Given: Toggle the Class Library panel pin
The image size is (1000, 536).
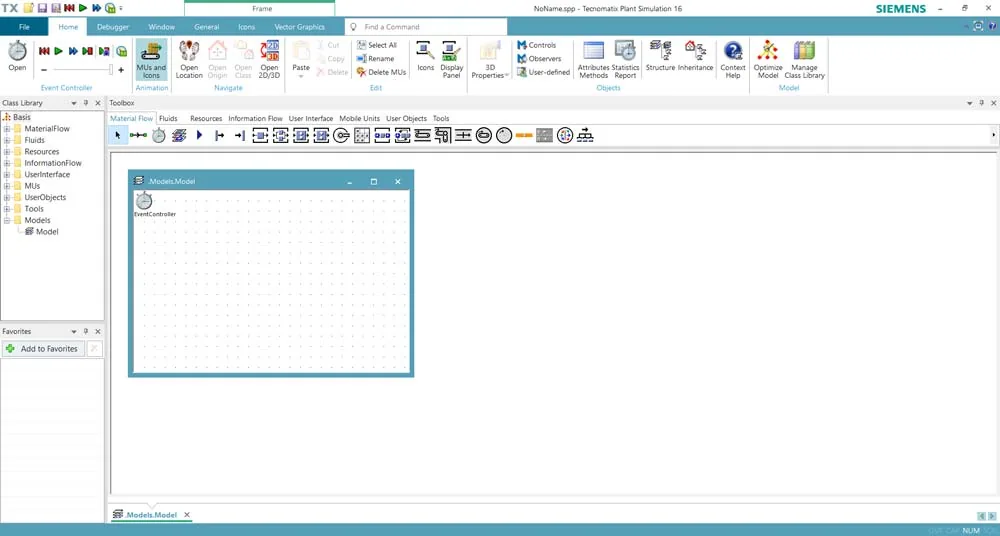Looking at the screenshot, I should tap(86, 103).
